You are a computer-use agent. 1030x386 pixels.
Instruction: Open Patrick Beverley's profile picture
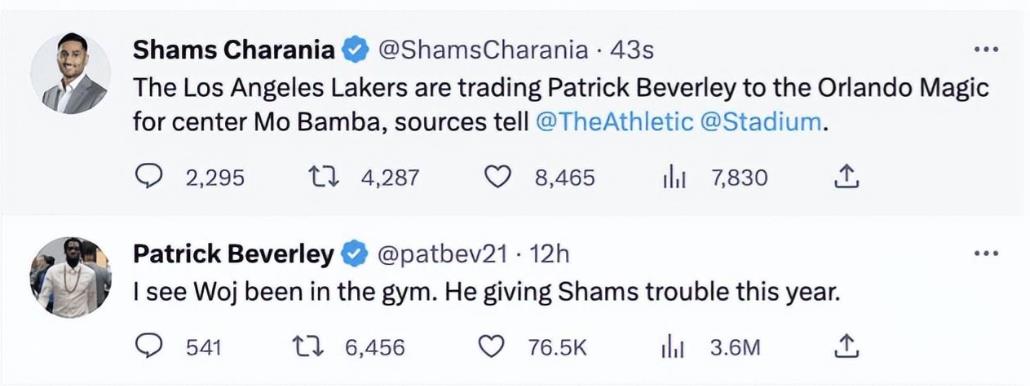[x=70, y=278]
